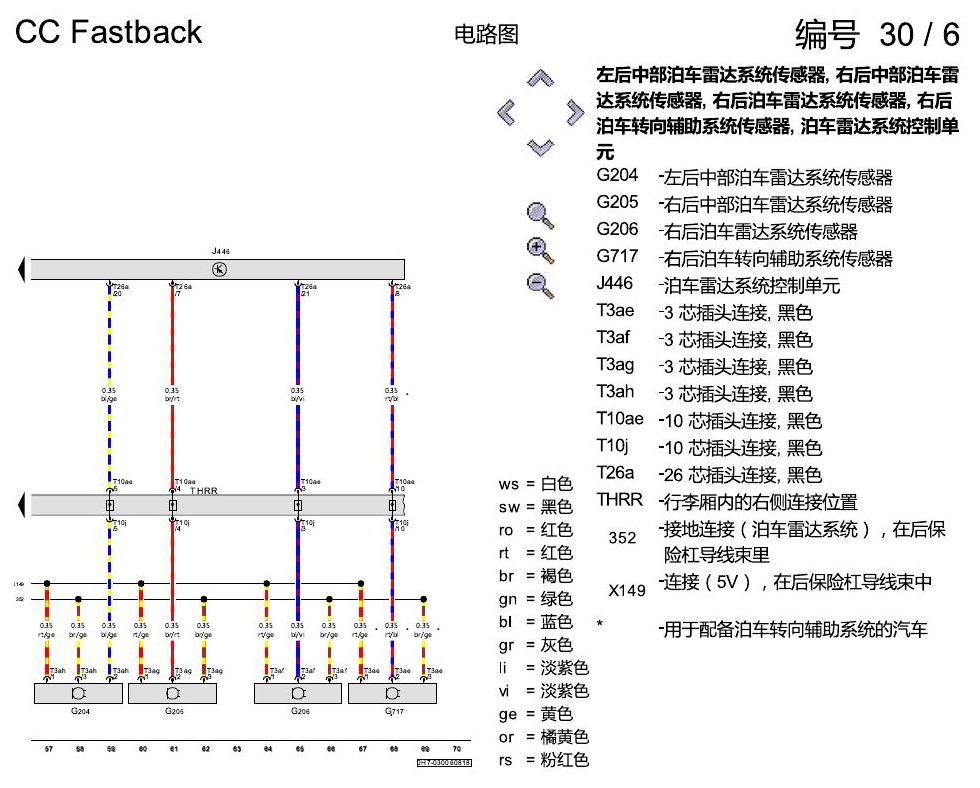Click the up navigation arrow
The image size is (980, 788).
[x=541, y=78]
